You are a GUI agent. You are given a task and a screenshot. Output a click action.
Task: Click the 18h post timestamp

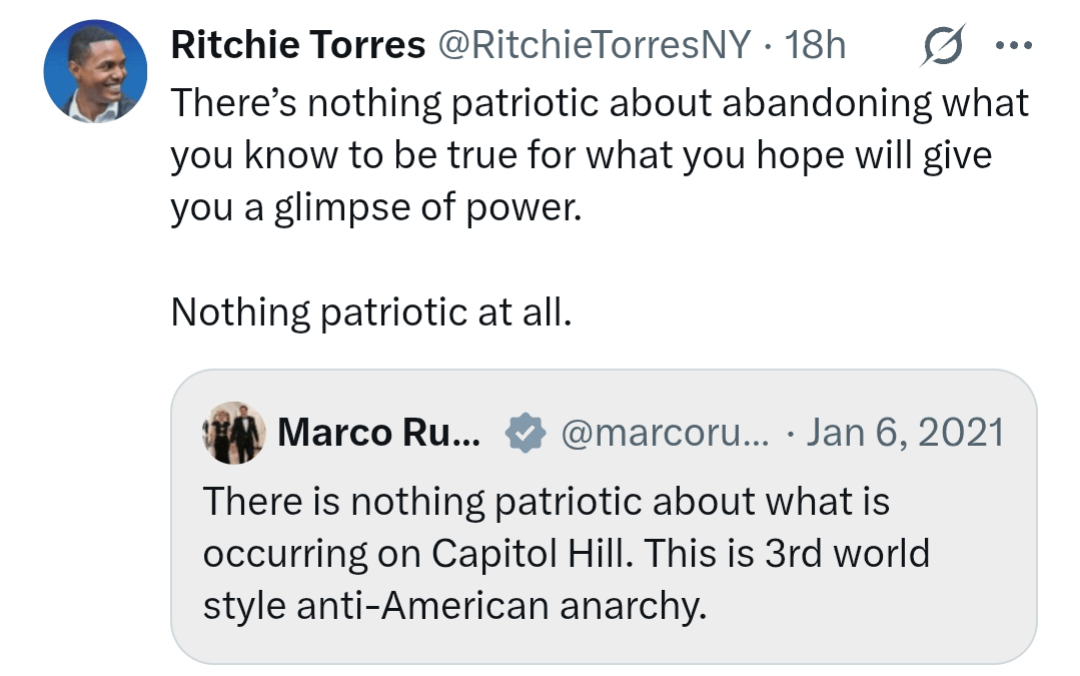tap(816, 45)
